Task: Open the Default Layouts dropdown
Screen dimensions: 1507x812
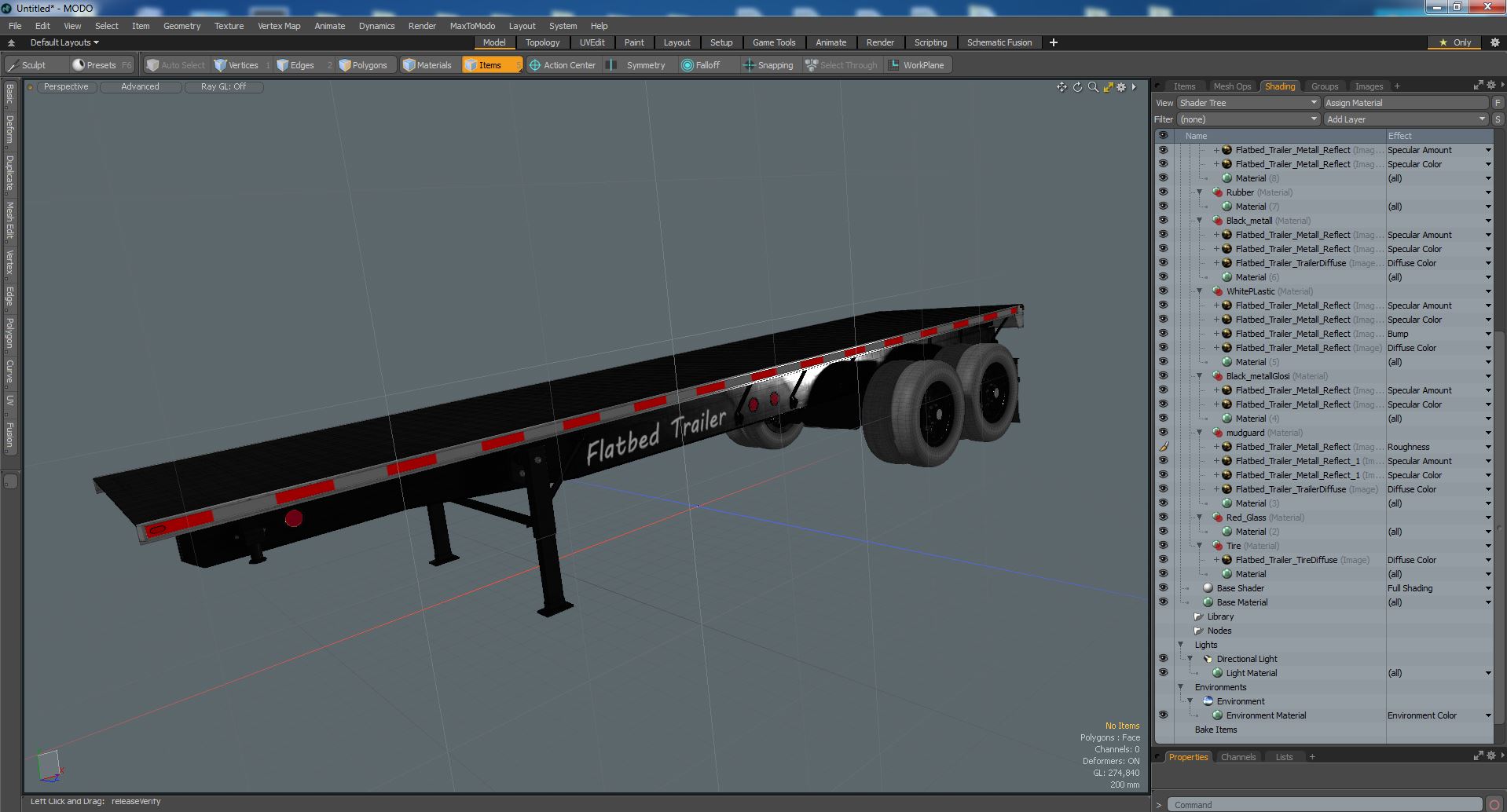Action: 64,42
